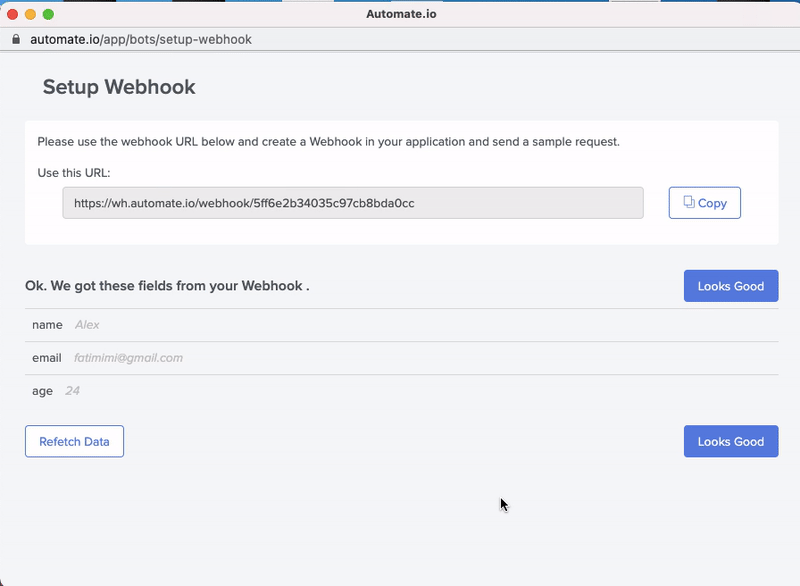The image size is (800, 586).
Task: Click the lower Looks Good button
Action: (x=731, y=442)
